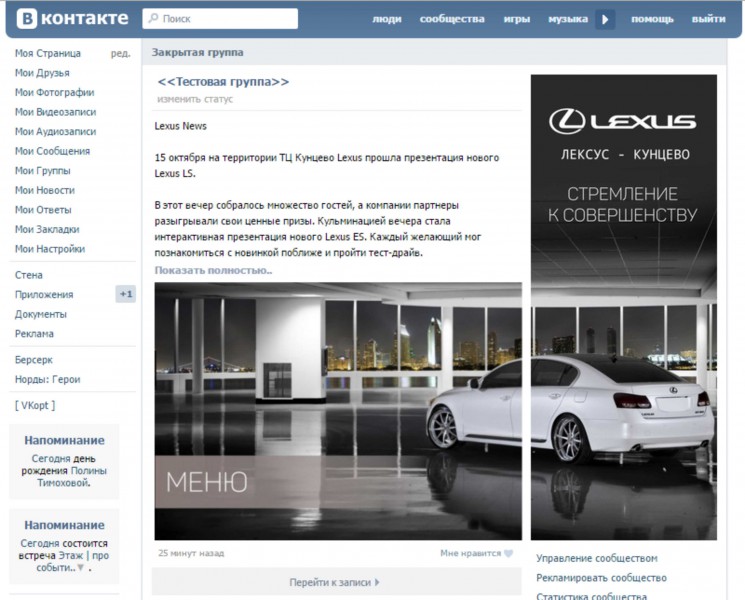
Task: Open the [ VKopt ] menu link
Action: point(35,405)
